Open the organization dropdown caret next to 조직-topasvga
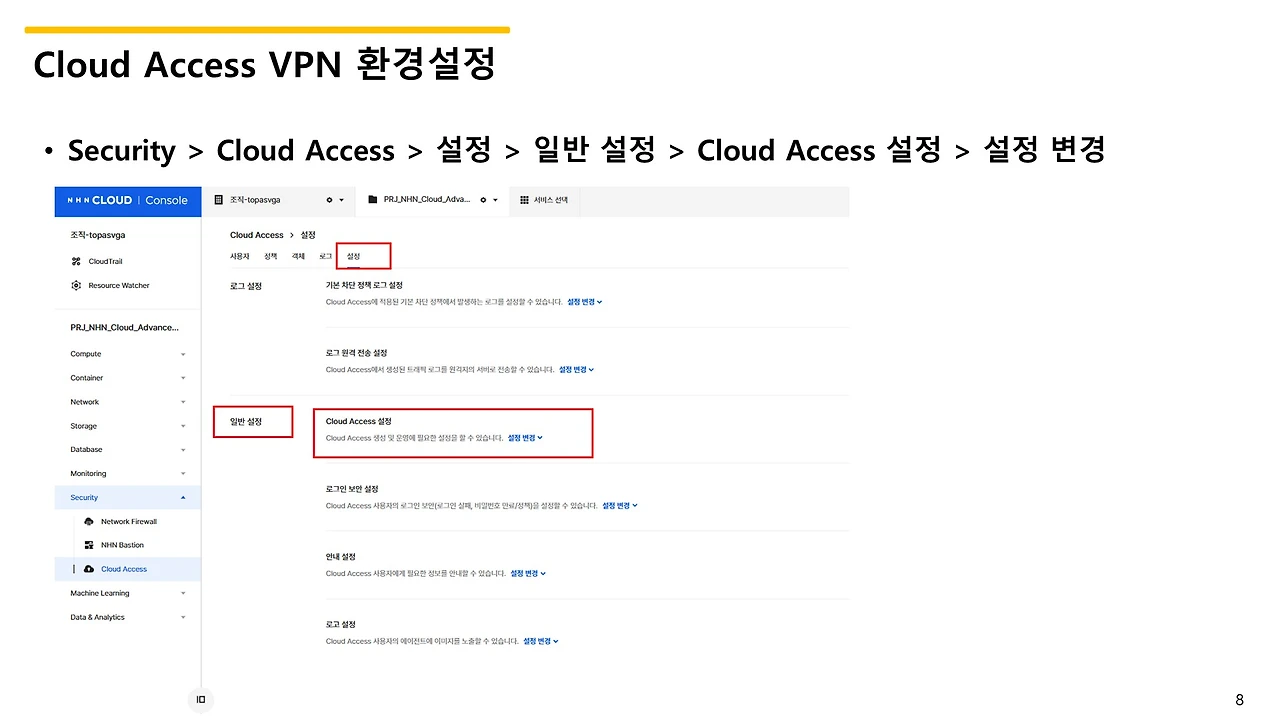The height and width of the screenshot is (720, 1280). (342, 200)
